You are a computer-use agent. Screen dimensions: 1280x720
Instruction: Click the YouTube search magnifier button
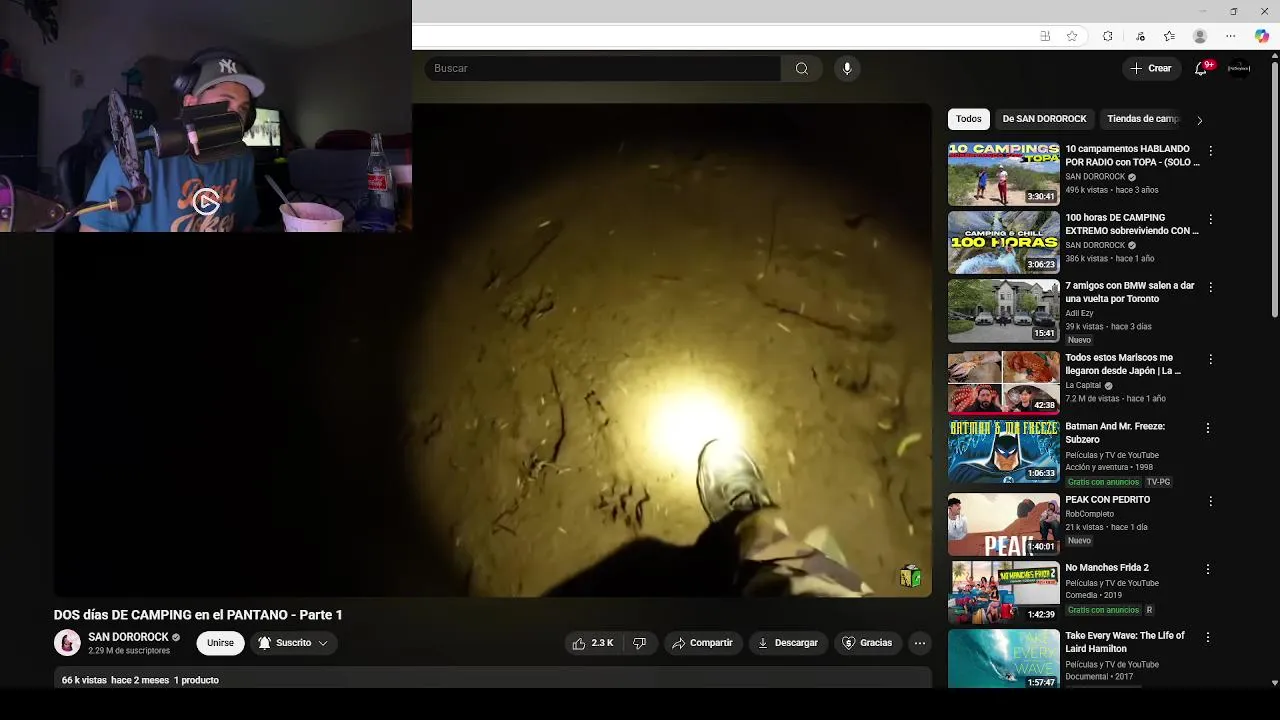point(801,68)
